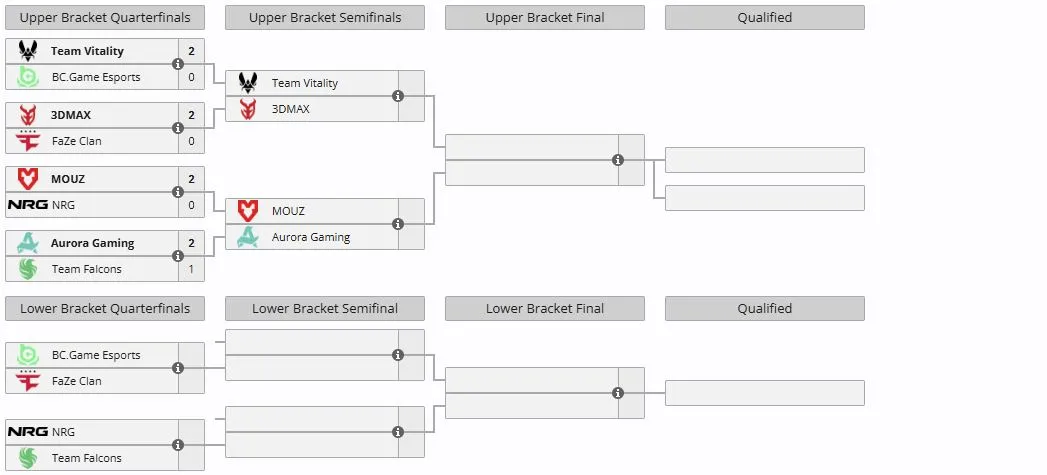Click the BC.Game Esports logo in the upper bracket
This screenshot has height=475, width=1047.
pyautogui.click(x=27, y=77)
